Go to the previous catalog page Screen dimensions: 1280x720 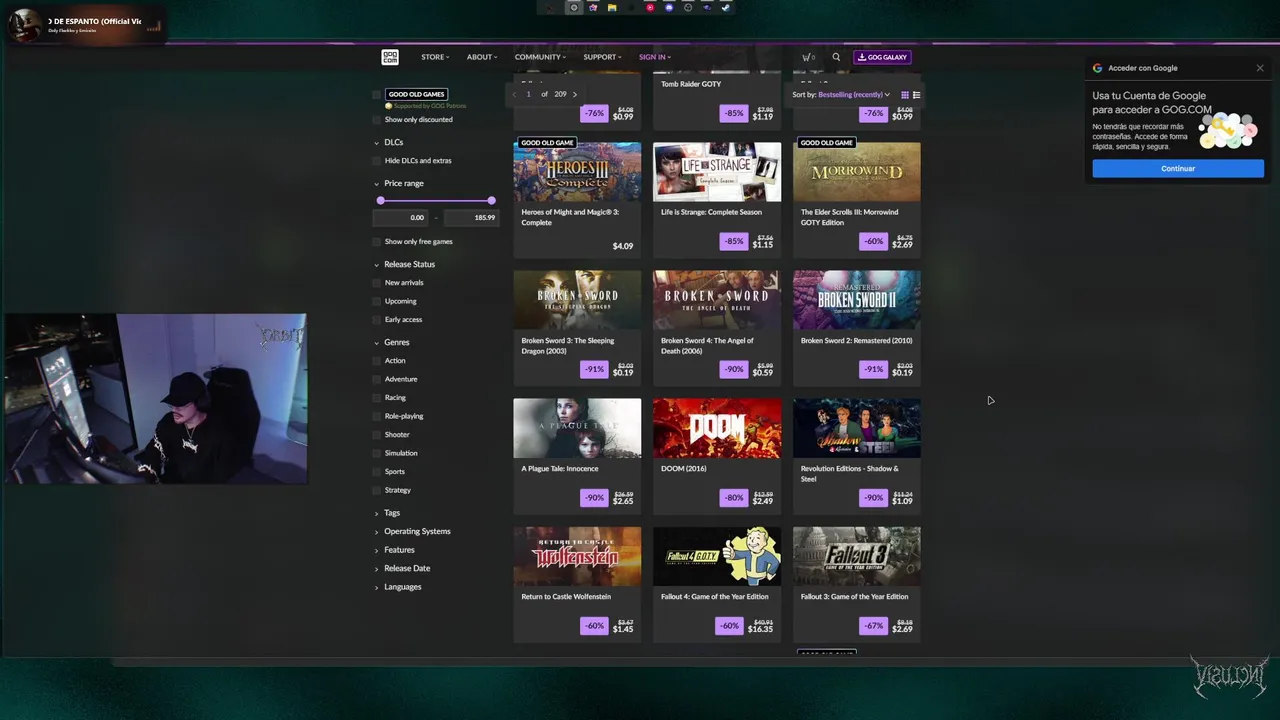[514, 94]
